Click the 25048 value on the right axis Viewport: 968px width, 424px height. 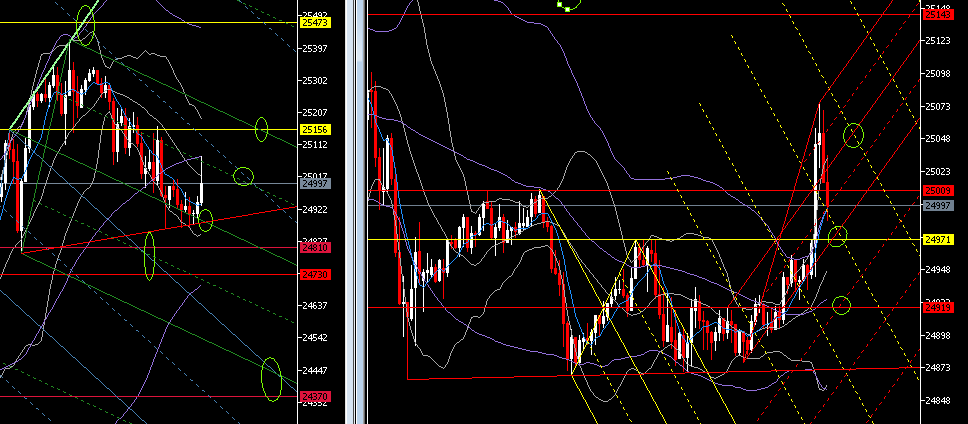[939, 139]
